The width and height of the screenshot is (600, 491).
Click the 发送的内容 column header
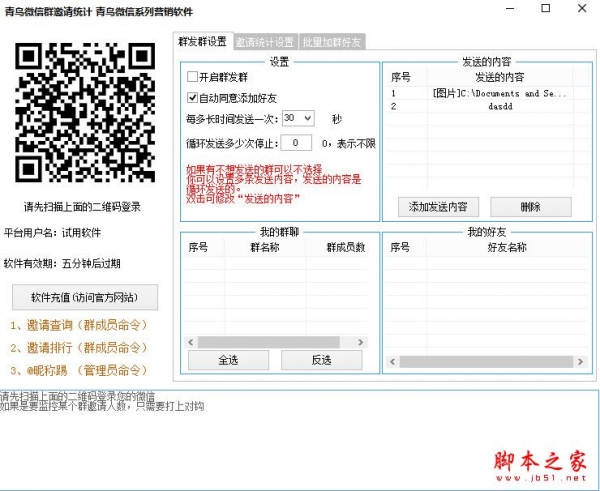[x=499, y=77]
